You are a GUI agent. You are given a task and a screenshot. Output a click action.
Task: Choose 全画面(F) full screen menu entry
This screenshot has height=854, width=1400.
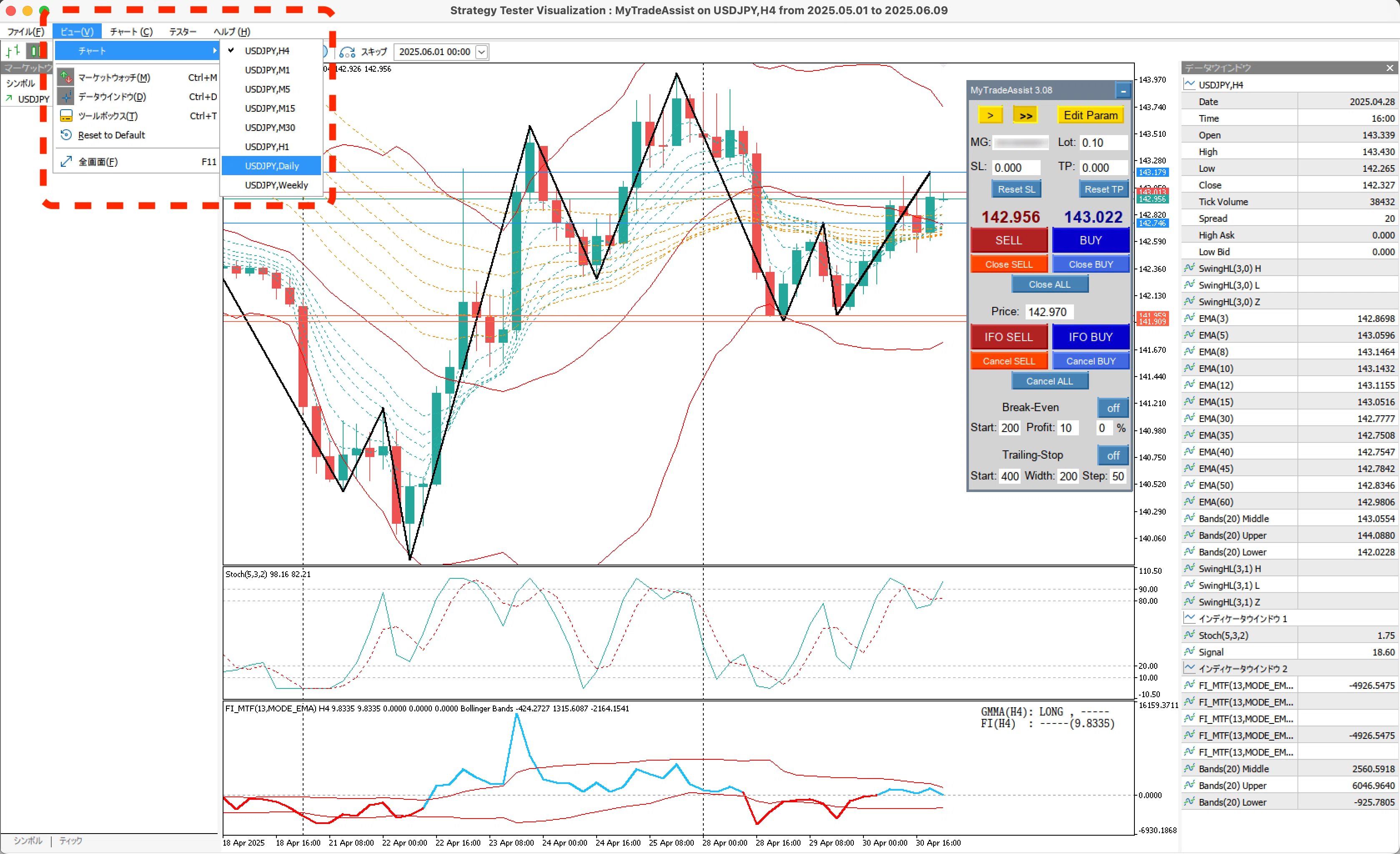tap(137, 162)
